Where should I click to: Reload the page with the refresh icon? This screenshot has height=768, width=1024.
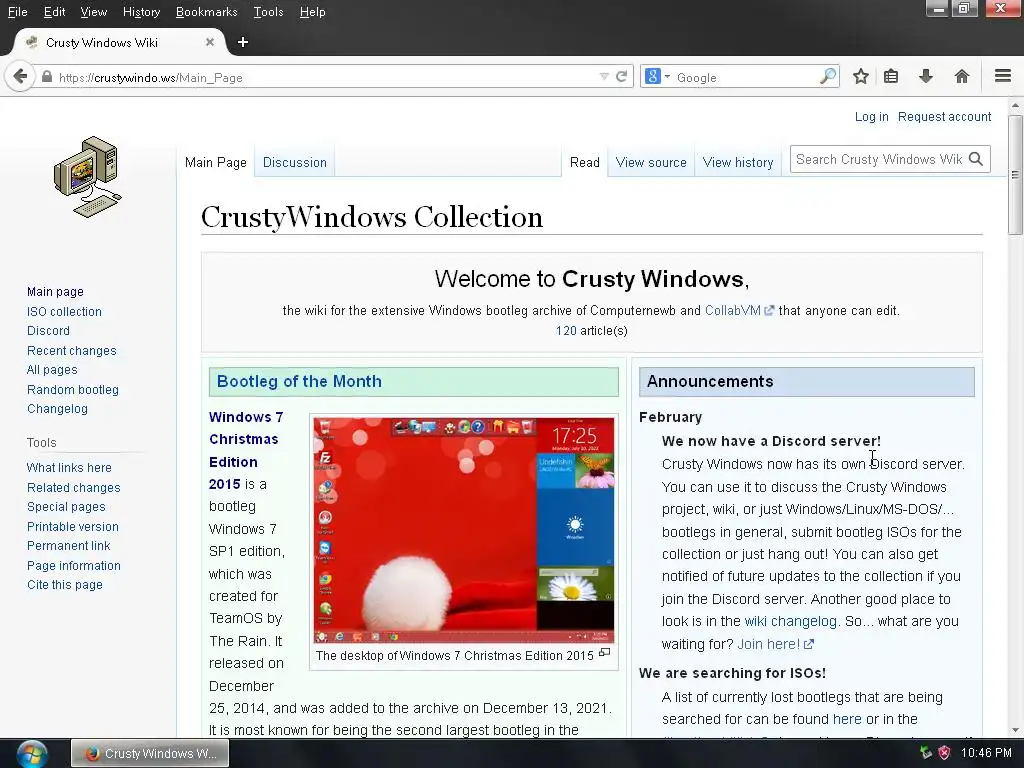click(x=622, y=77)
